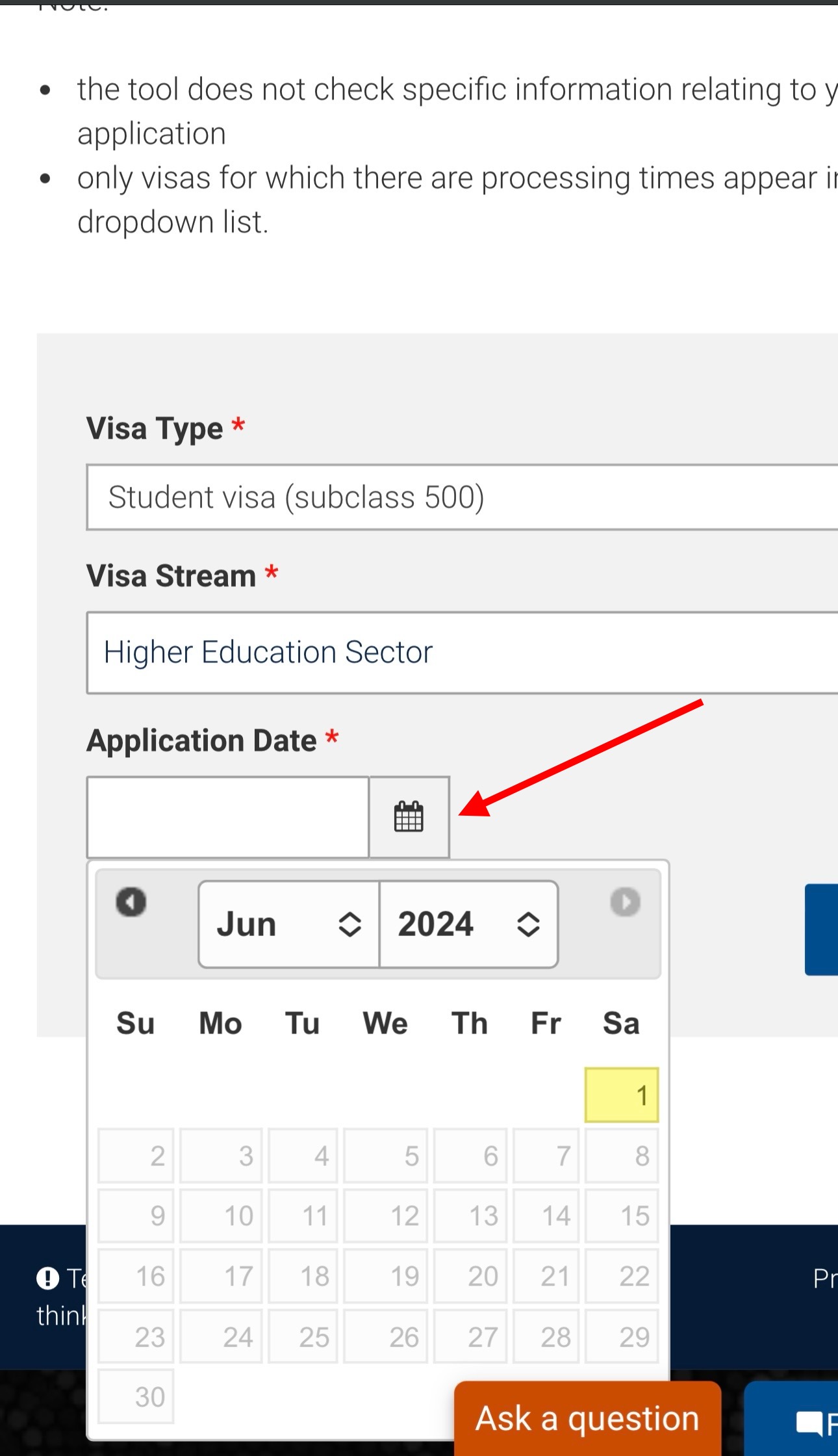Select date 3 in the calendar
The height and width of the screenshot is (1456, 838).
pyautogui.click(x=221, y=1156)
